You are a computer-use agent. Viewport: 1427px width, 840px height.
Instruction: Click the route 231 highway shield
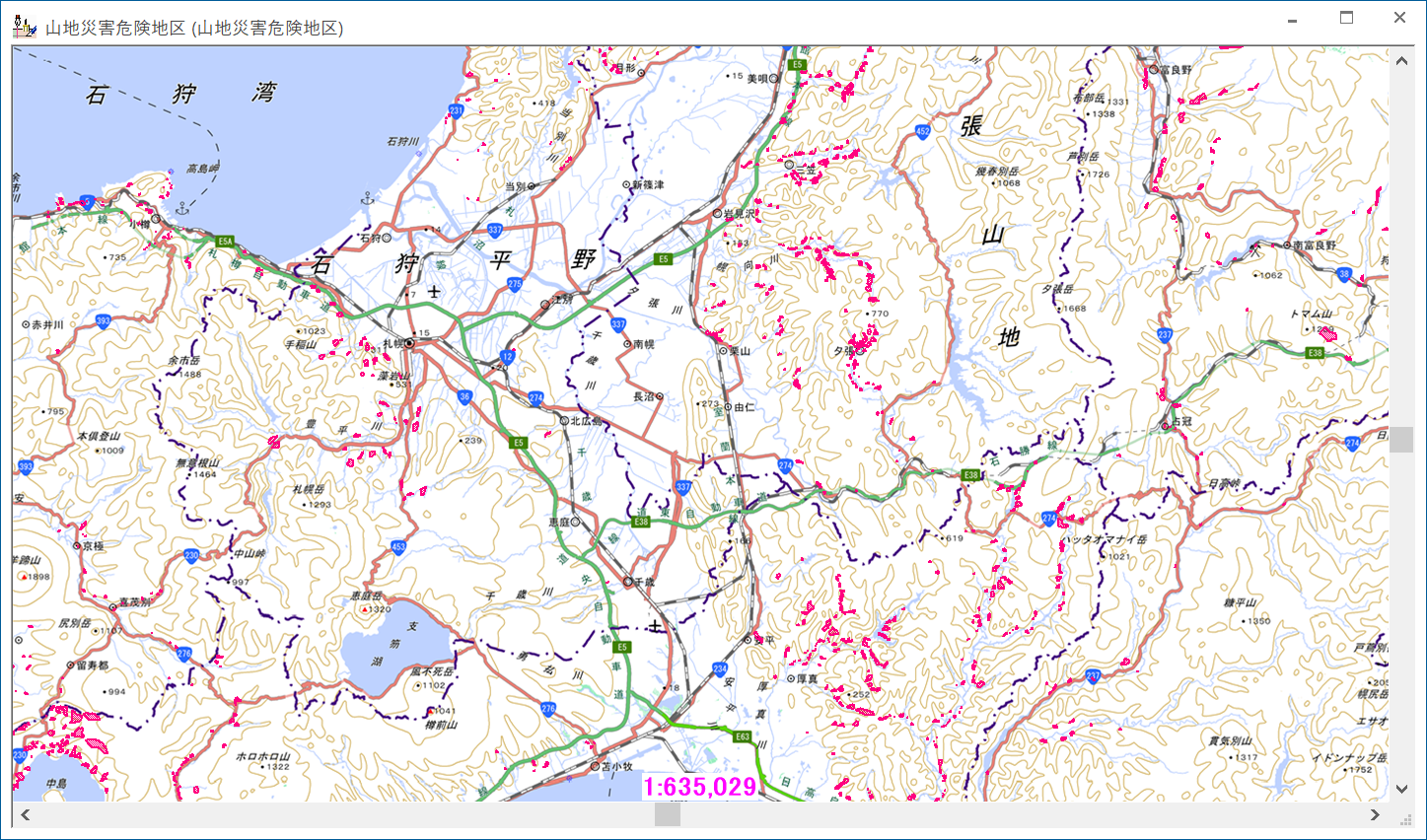pos(456,111)
